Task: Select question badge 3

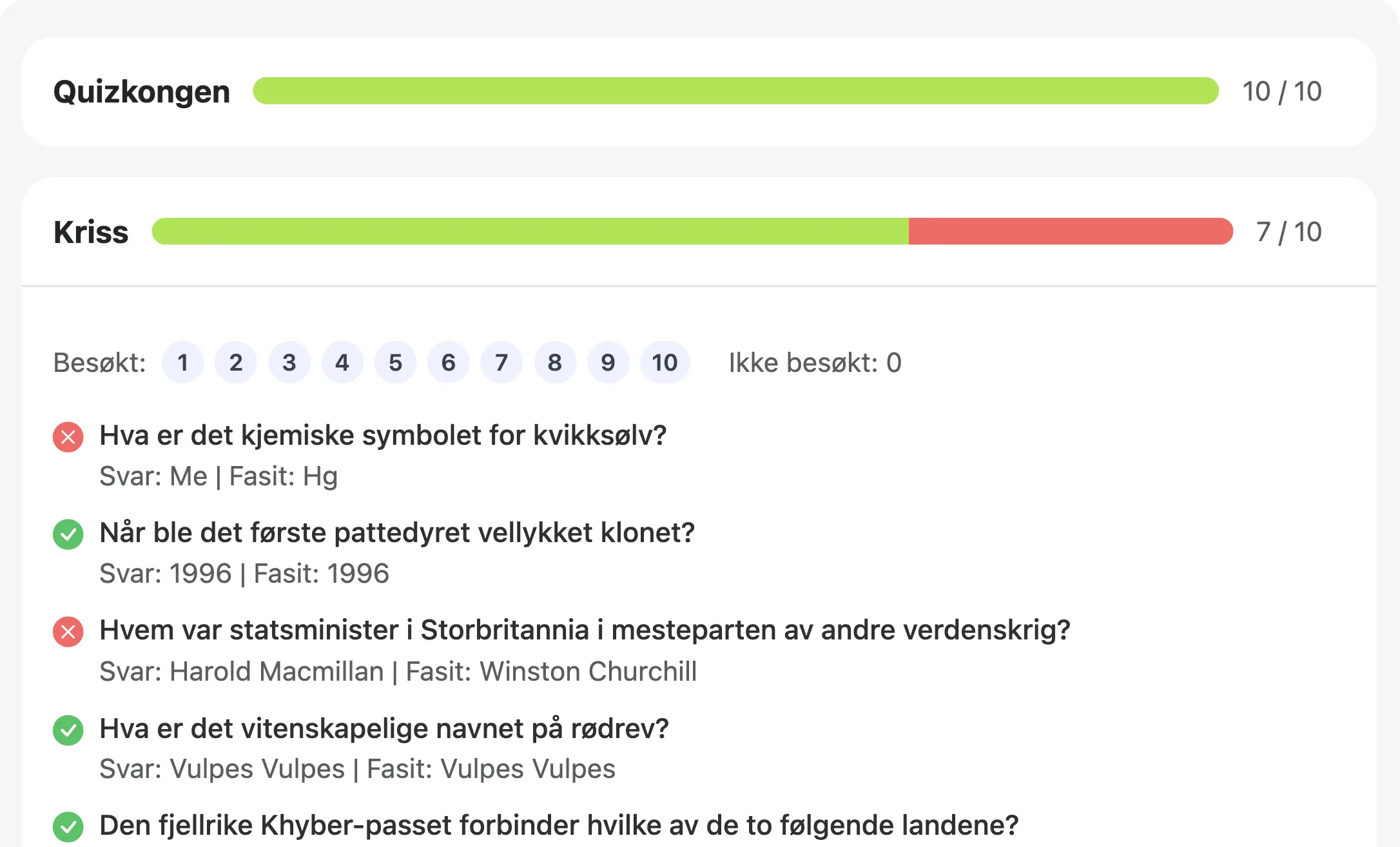Action: [x=289, y=362]
